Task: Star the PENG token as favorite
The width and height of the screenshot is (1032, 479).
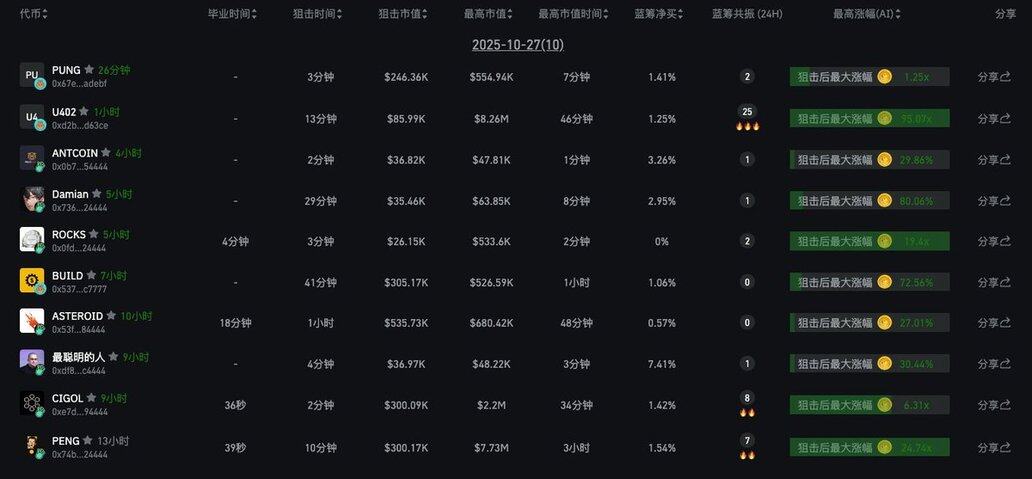Action: (x=88, y=440)
